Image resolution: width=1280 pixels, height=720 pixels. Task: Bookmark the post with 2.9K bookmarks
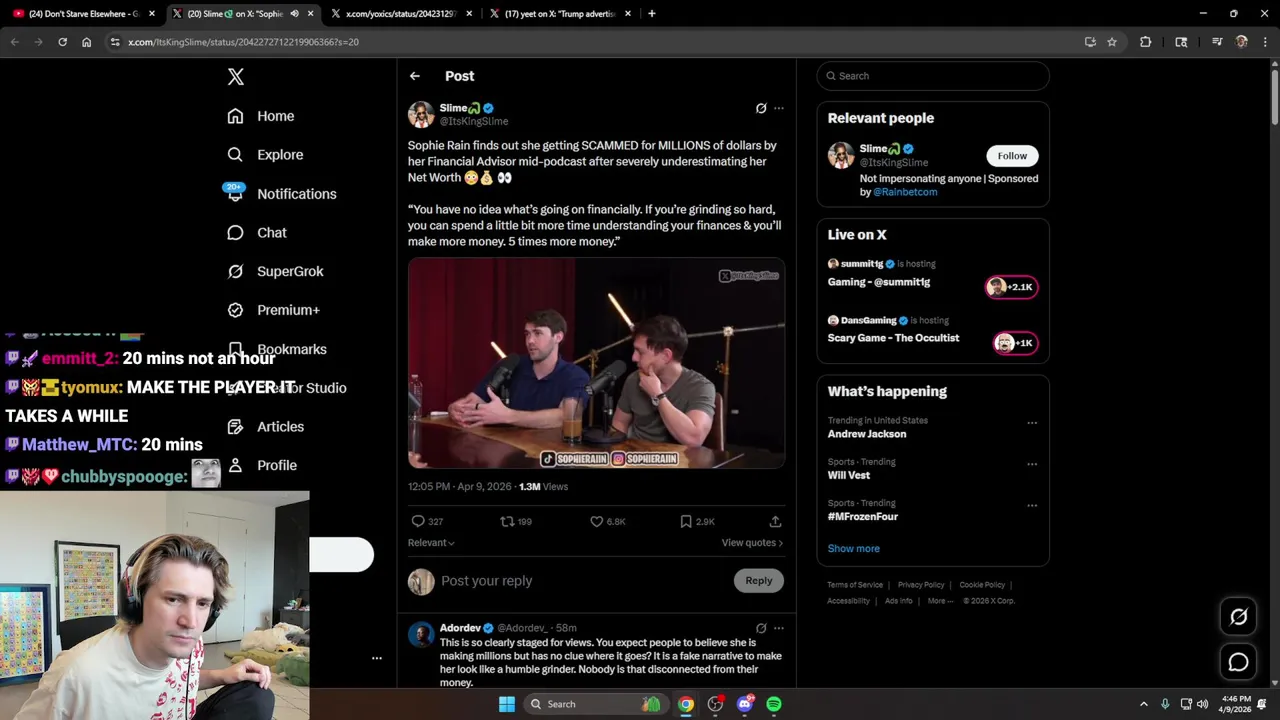(x=686, y=521)
